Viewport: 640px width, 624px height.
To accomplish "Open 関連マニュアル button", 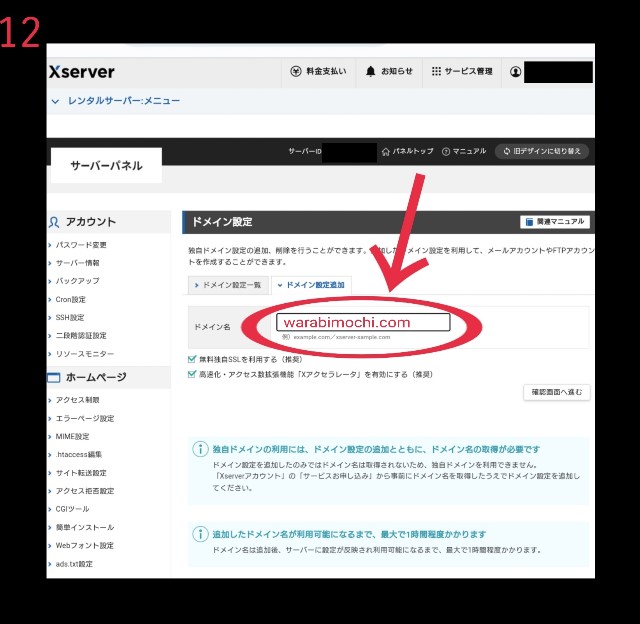I will click(x=555, y=222).
